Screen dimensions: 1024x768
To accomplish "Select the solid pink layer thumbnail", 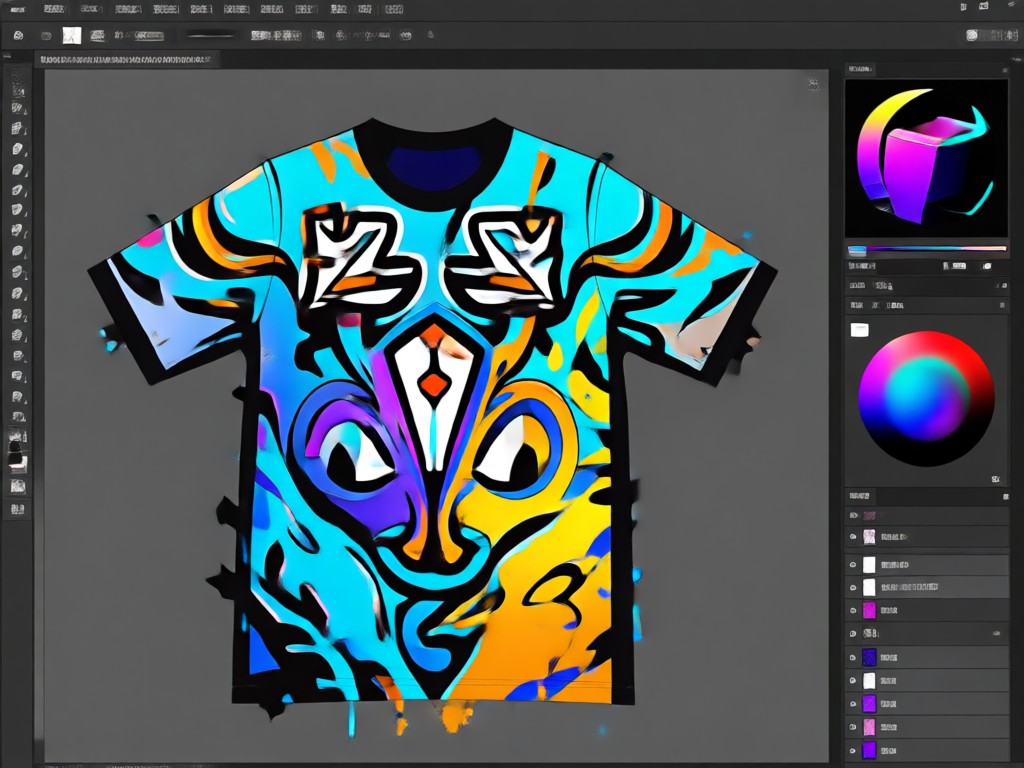I will pos(869,727).
